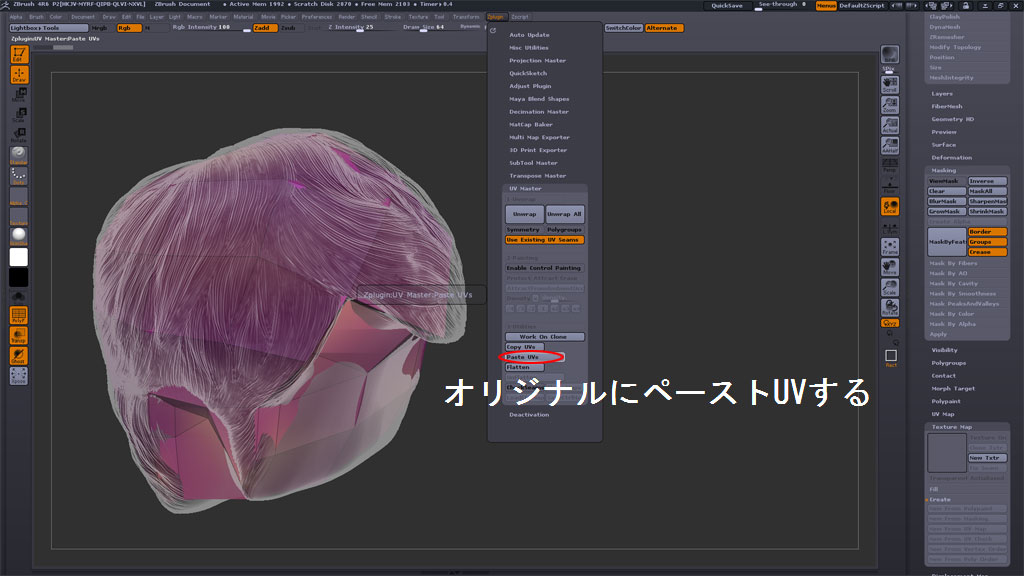The width and height of the screenshot is (1024, 576).
Task: Open the Dots stroke type picker
Action: (x=19, y=176)
